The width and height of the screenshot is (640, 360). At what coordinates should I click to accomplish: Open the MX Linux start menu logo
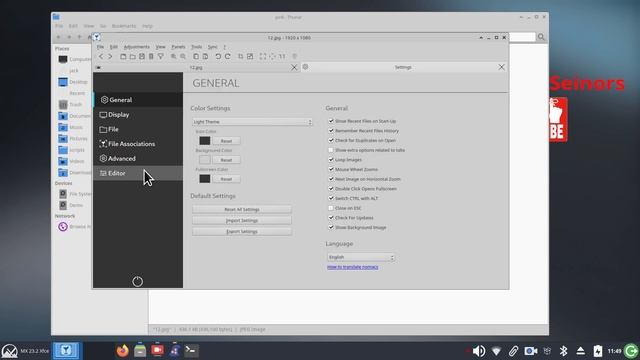(x=9, y=351)
